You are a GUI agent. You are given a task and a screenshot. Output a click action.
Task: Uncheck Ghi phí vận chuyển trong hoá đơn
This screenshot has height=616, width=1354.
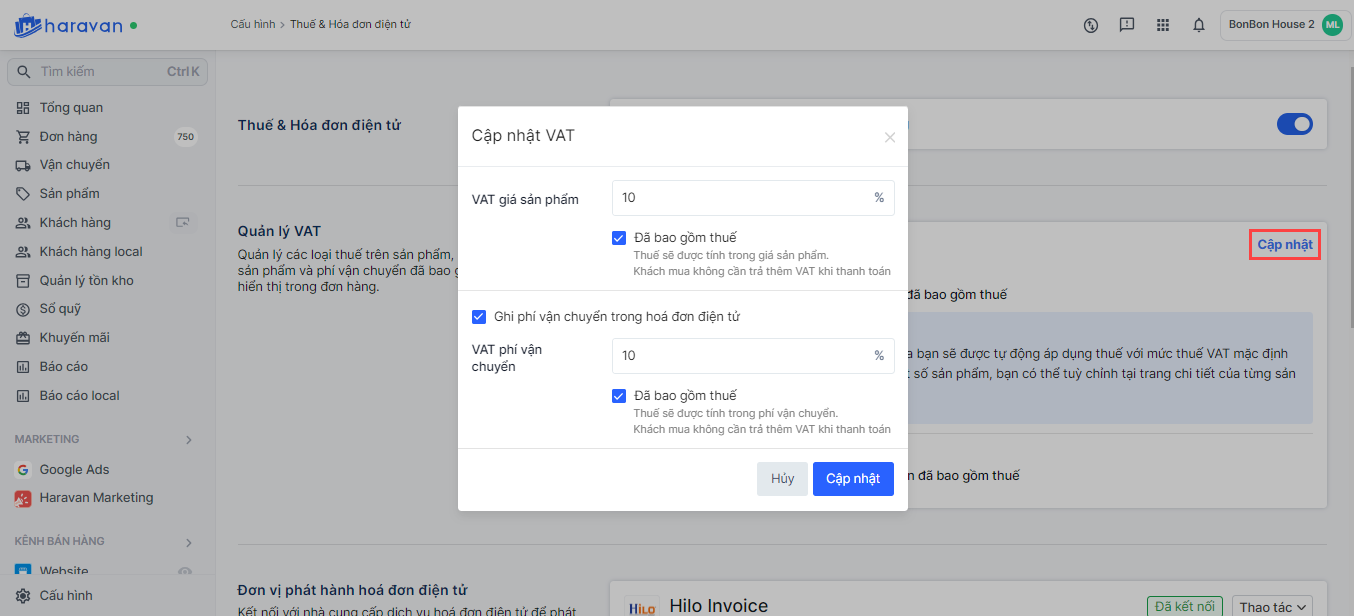479,317
